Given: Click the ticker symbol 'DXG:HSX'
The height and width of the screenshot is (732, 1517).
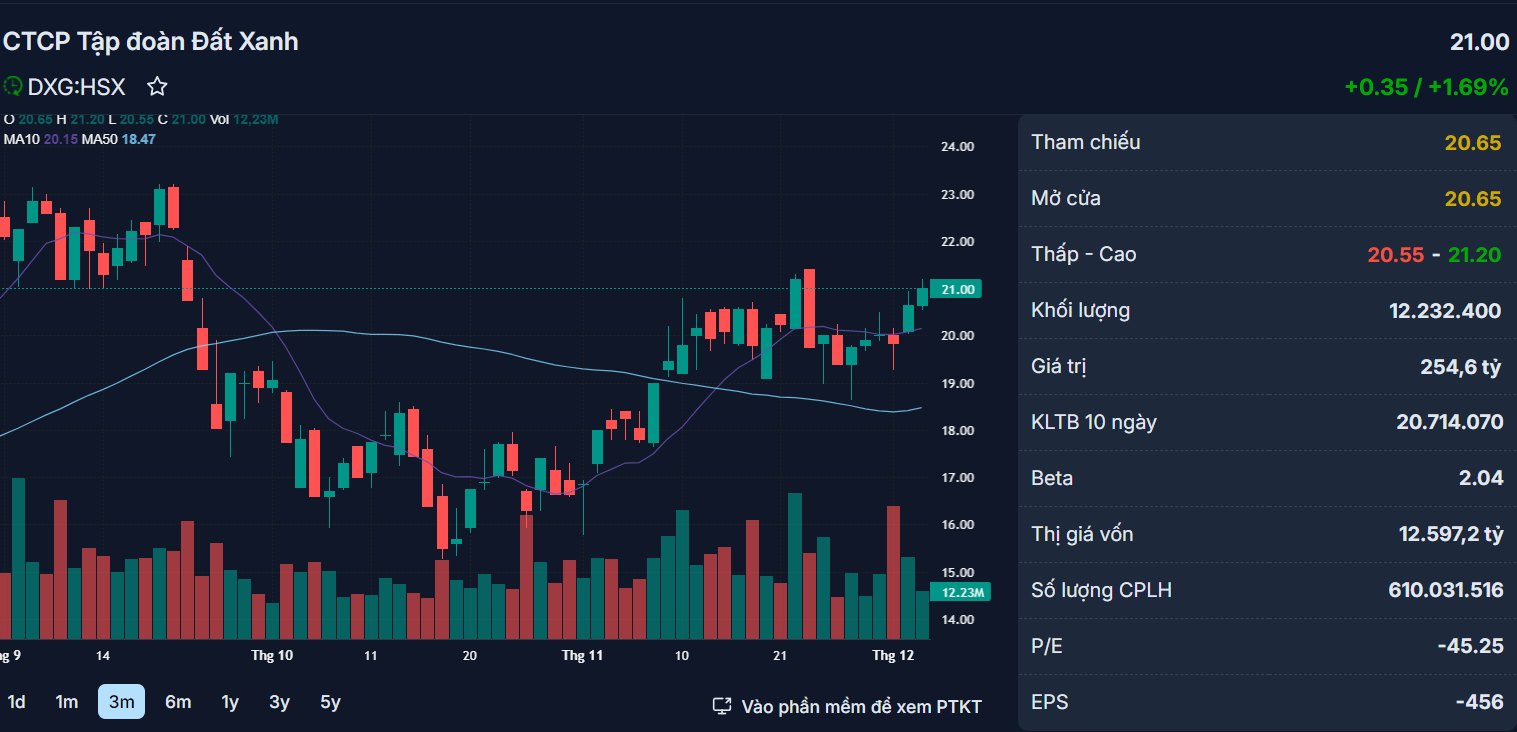Looking at the screenshot, I should 77,87.
